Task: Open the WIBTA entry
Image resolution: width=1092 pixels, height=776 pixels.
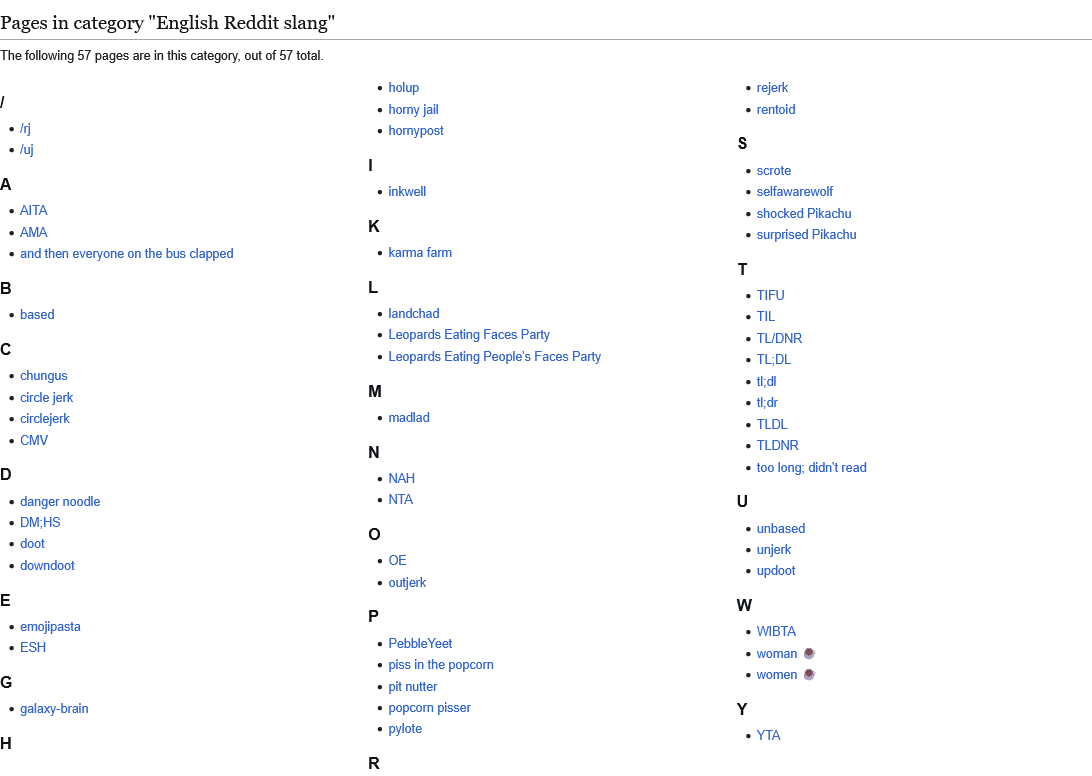Action: (776, 631)
